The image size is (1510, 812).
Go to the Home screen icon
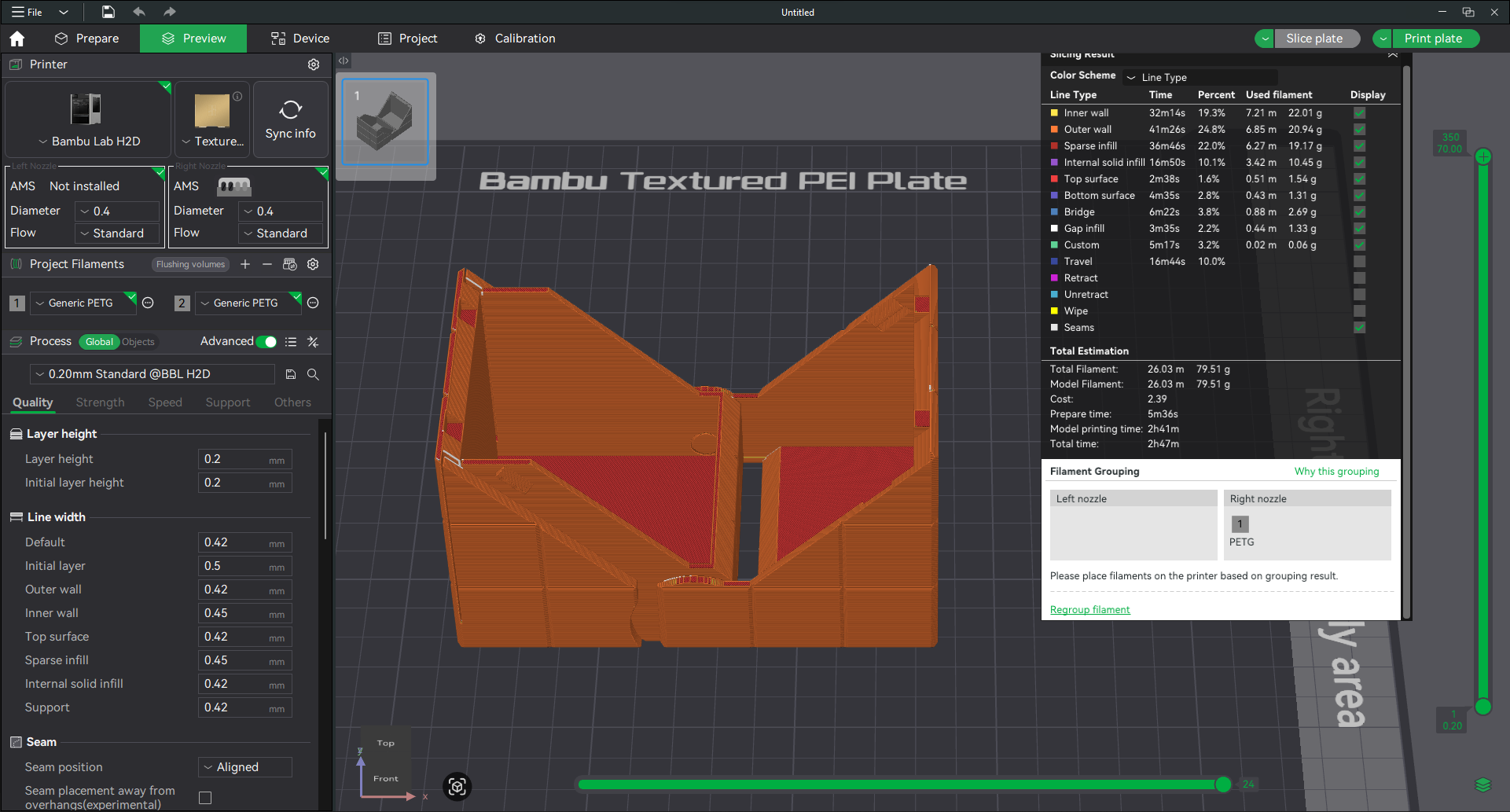(x=17, y=39)
